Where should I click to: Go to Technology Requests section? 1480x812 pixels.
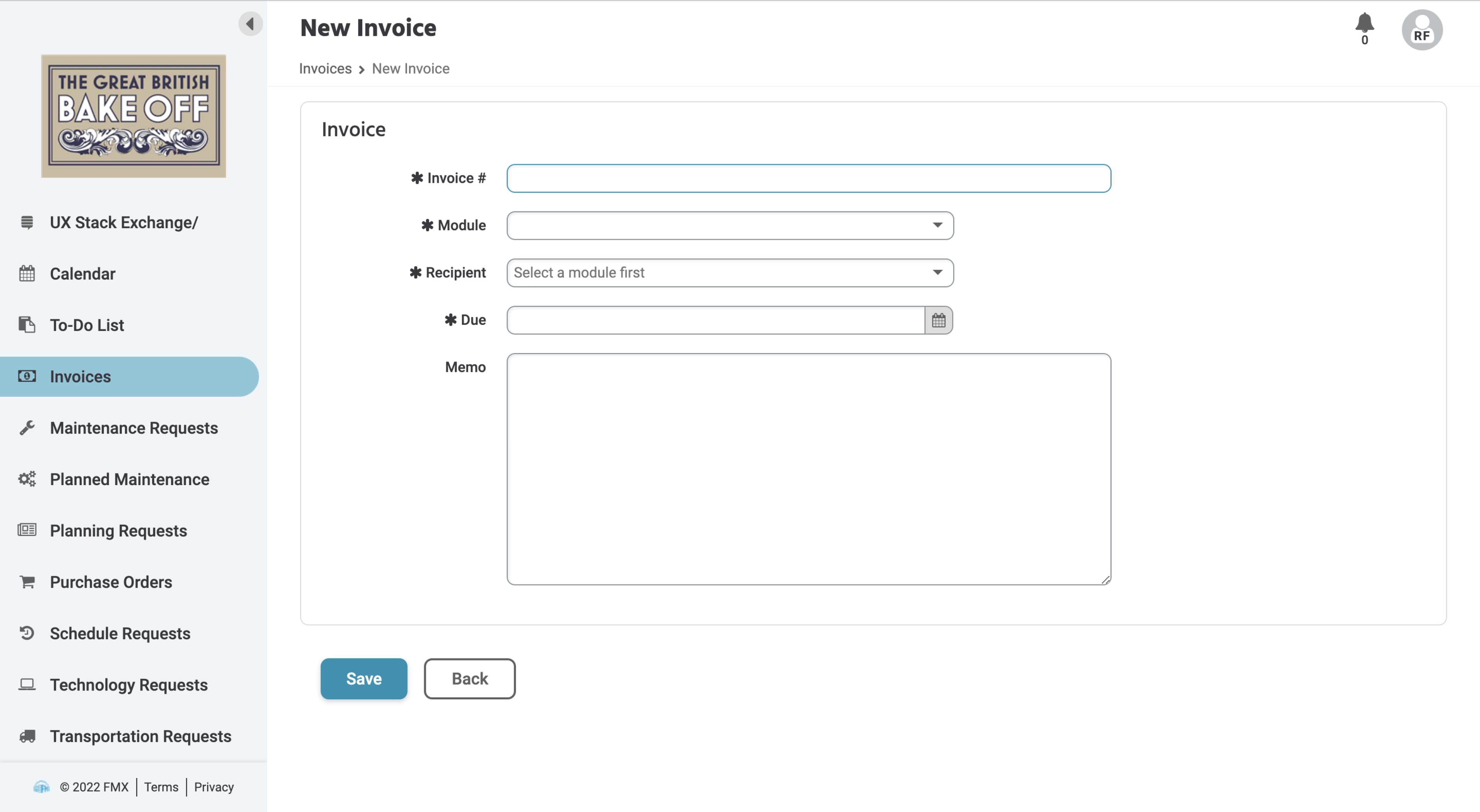point(128,684)
